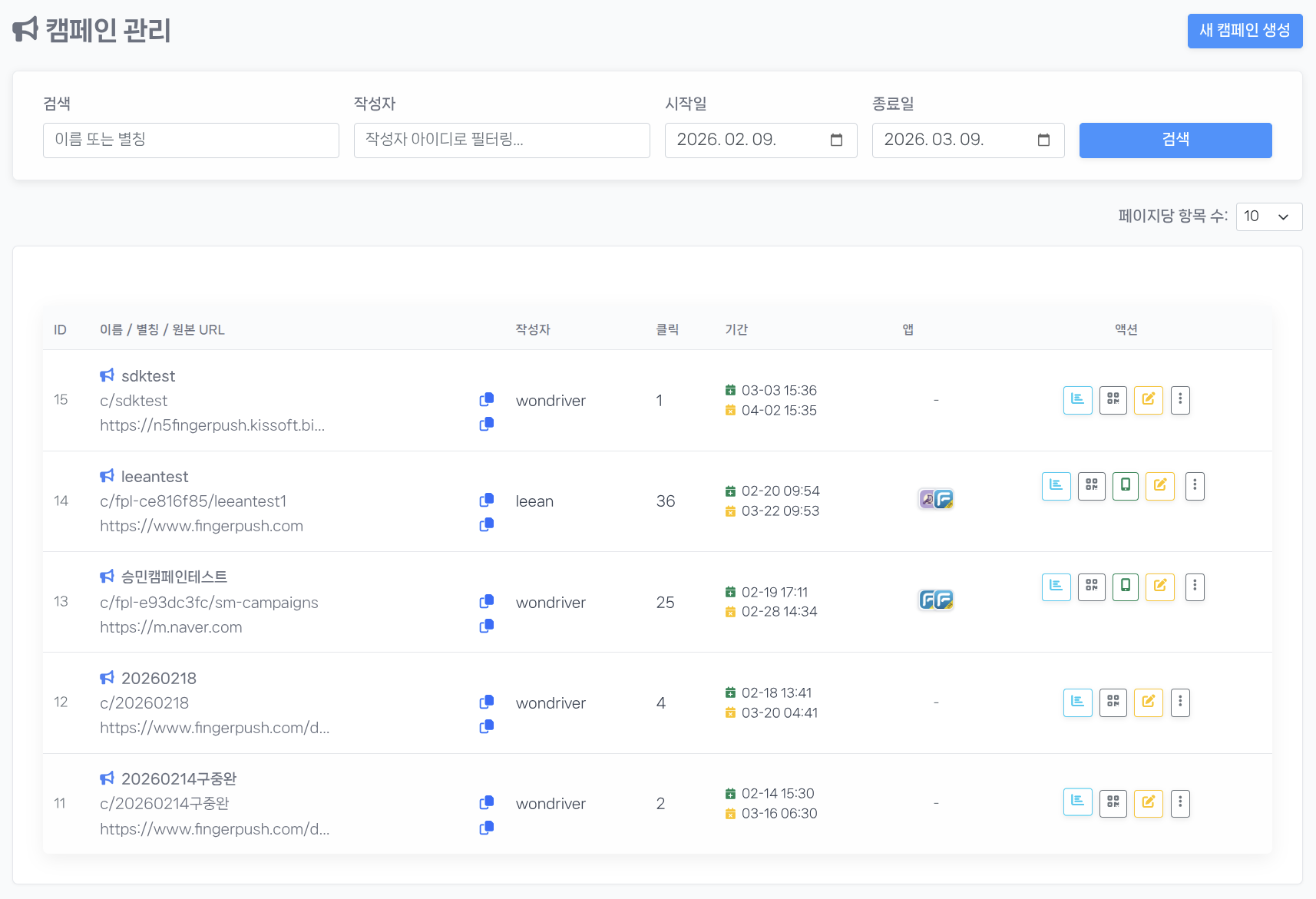This screenshot has width=1316, height=899.
Task: Focus the name or alias search field
Action: 190,140
